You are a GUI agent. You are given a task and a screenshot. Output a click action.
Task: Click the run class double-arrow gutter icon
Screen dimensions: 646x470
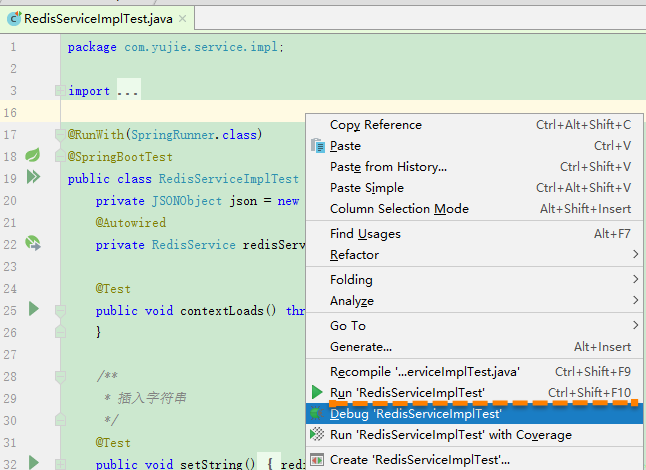(33, 177)
